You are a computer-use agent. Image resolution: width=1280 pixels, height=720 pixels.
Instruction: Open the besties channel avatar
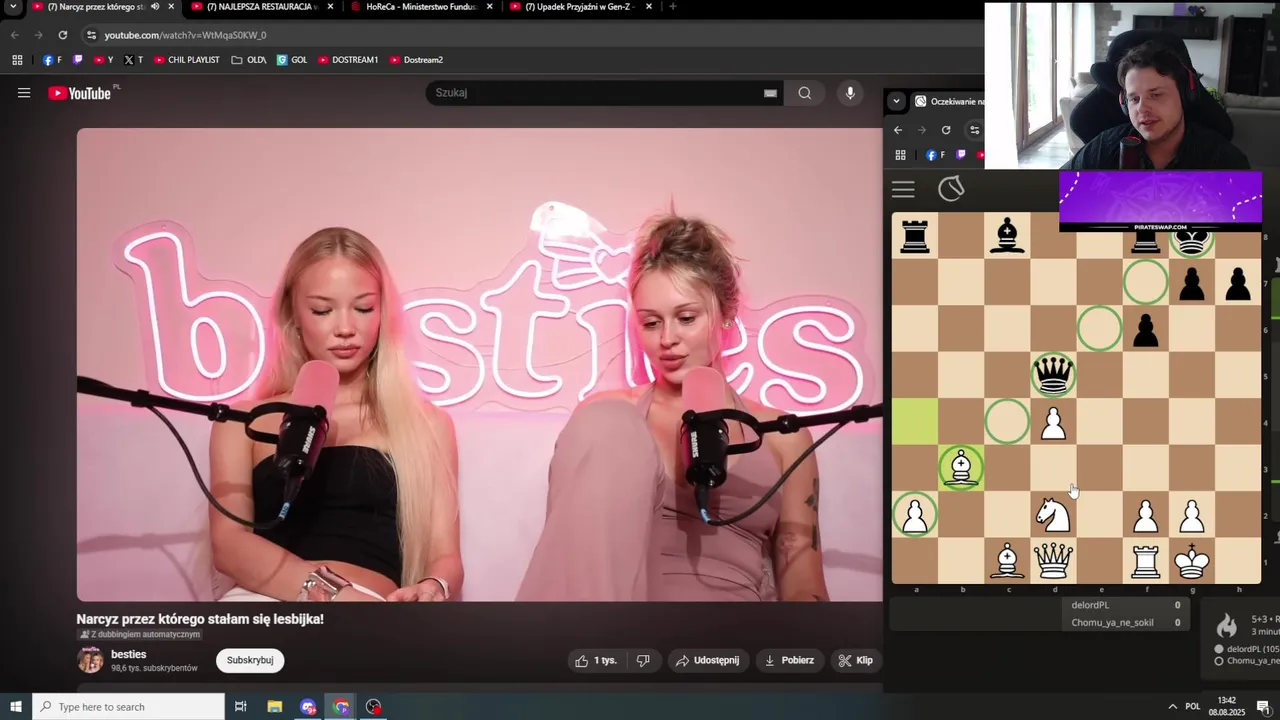90,660
